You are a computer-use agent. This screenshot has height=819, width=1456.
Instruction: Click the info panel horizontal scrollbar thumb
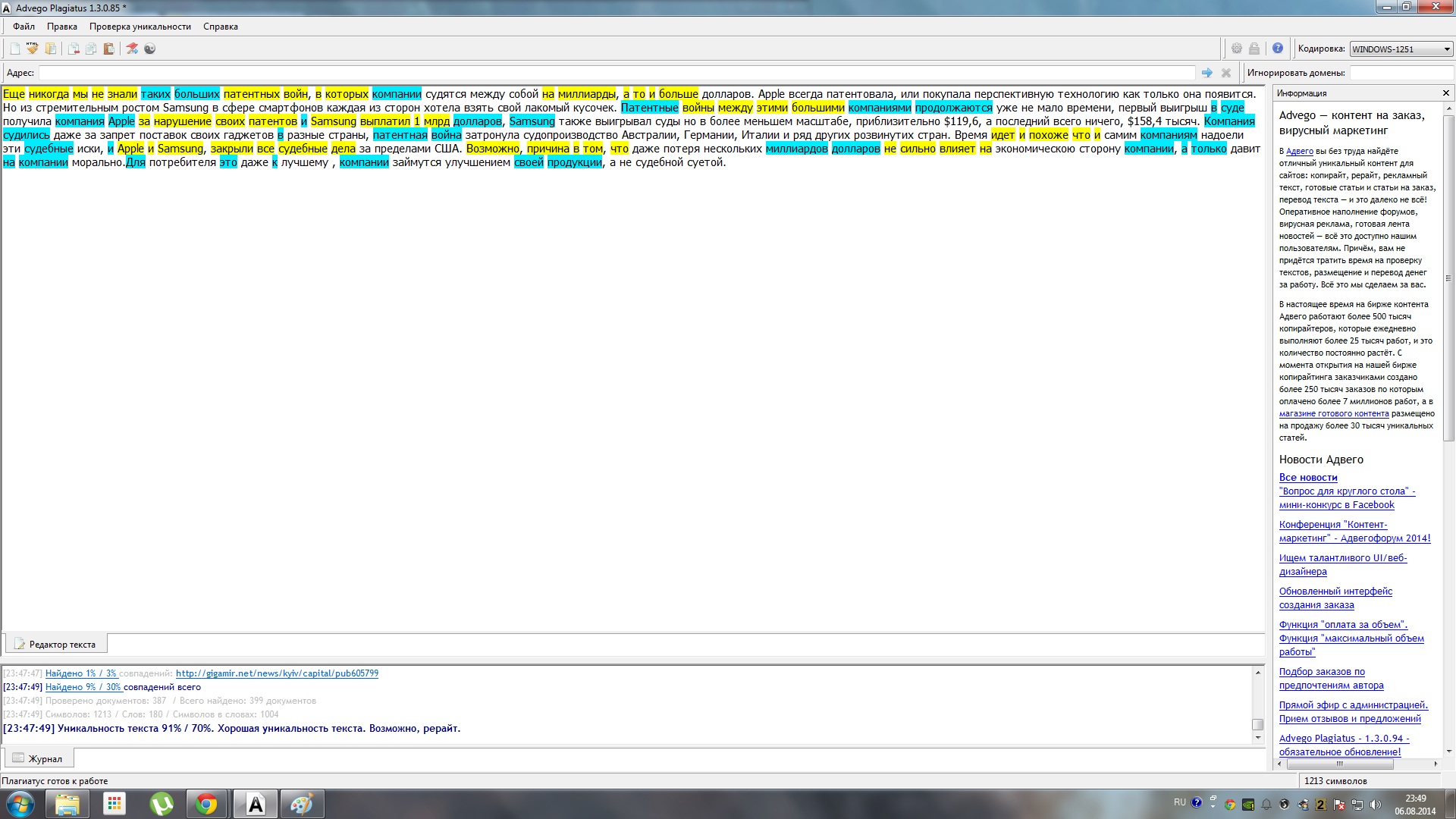pyautogui.click(x=1339, y=764)
